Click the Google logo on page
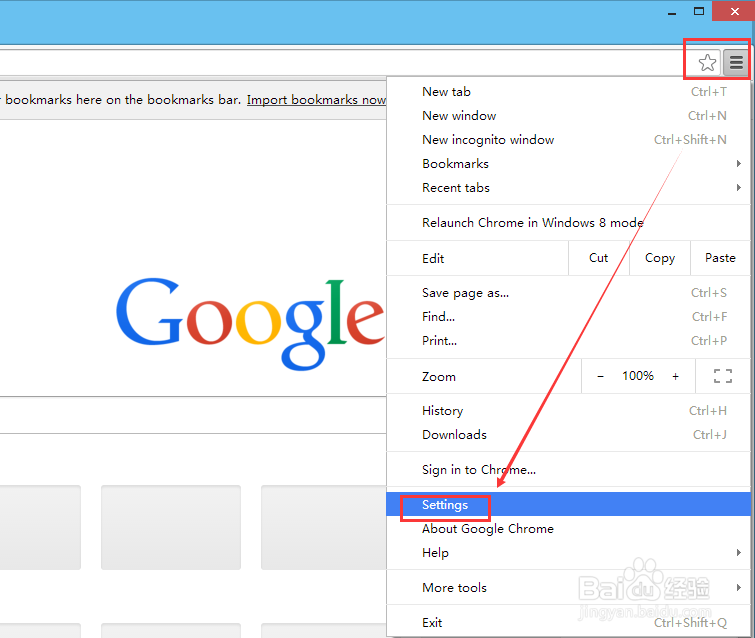755x638 pixels. [x=250, y=324]
